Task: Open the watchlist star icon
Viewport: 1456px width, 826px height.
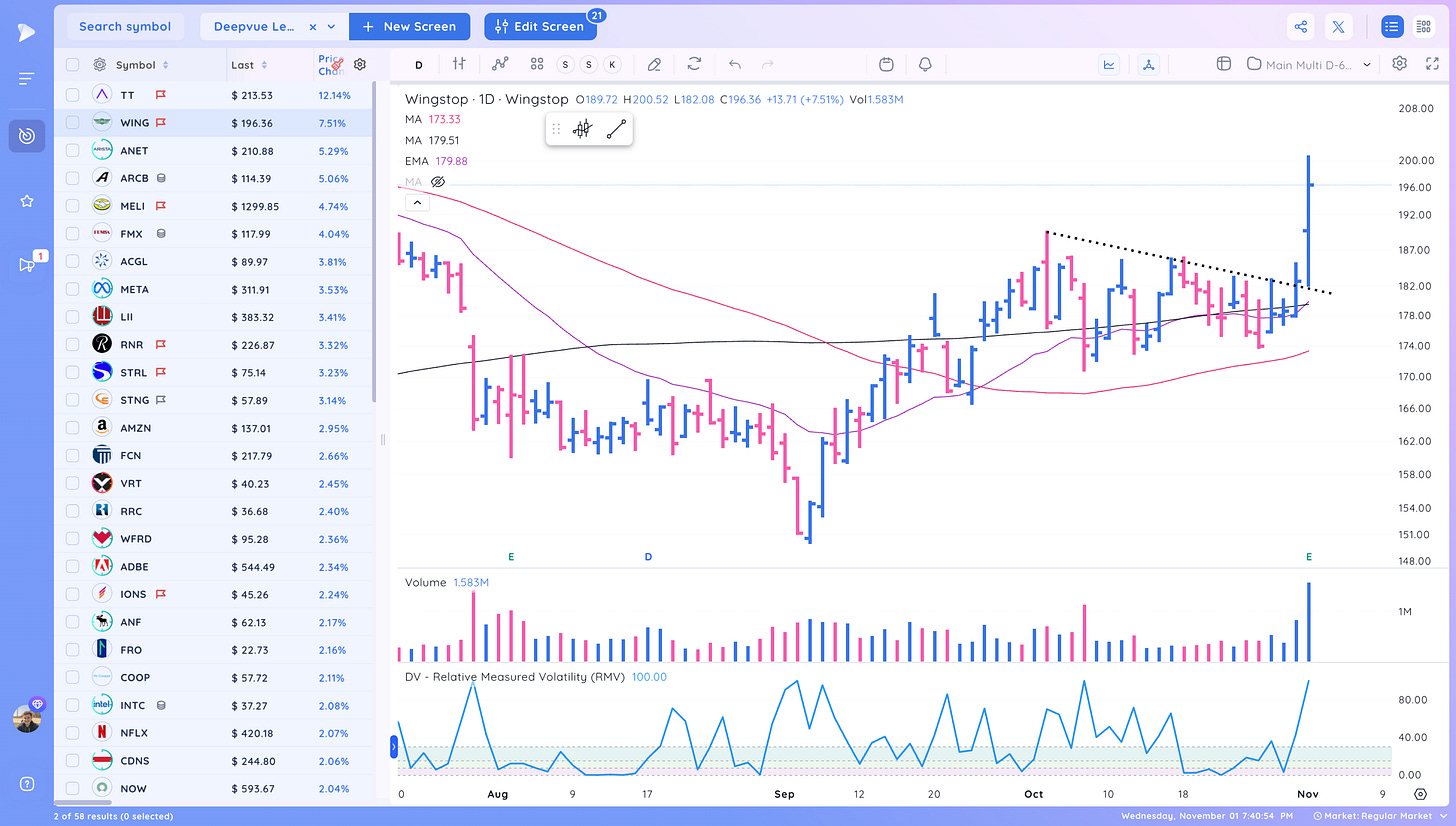Action: (27, 201)
